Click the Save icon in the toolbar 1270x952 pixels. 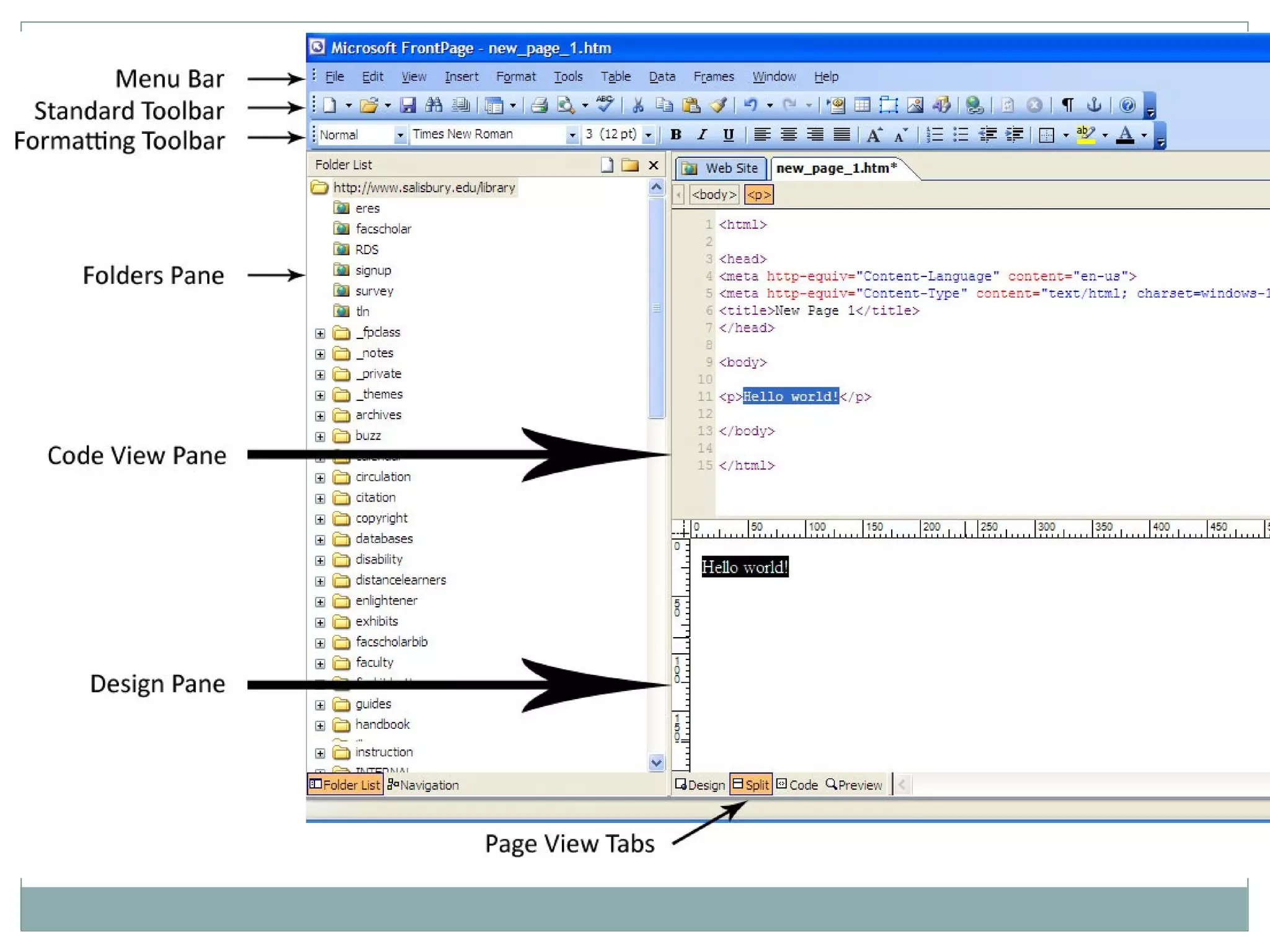[407, 105]
